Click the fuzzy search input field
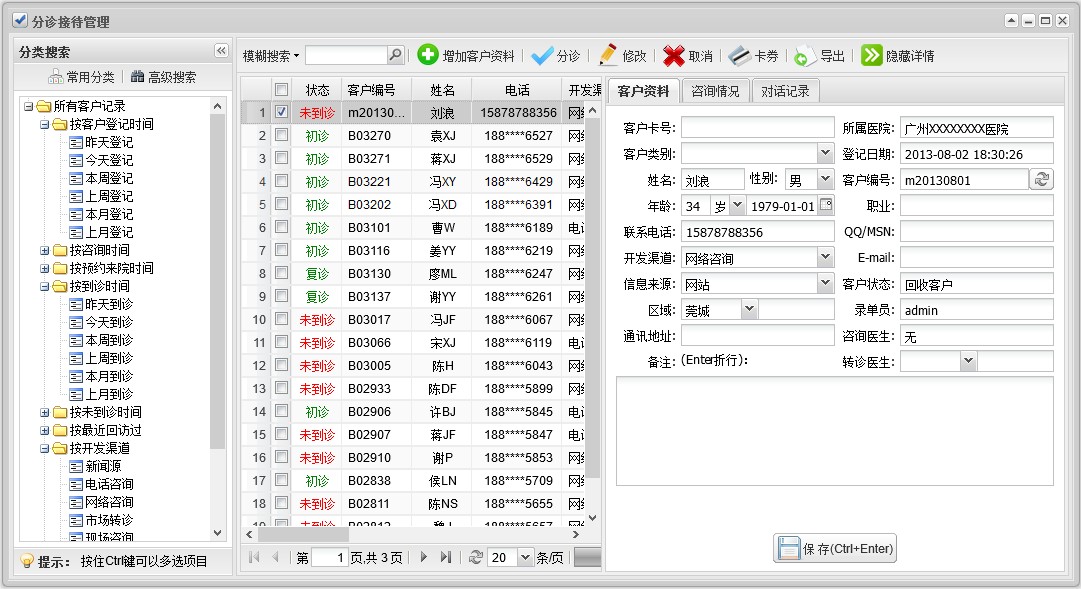 point(346,55)
